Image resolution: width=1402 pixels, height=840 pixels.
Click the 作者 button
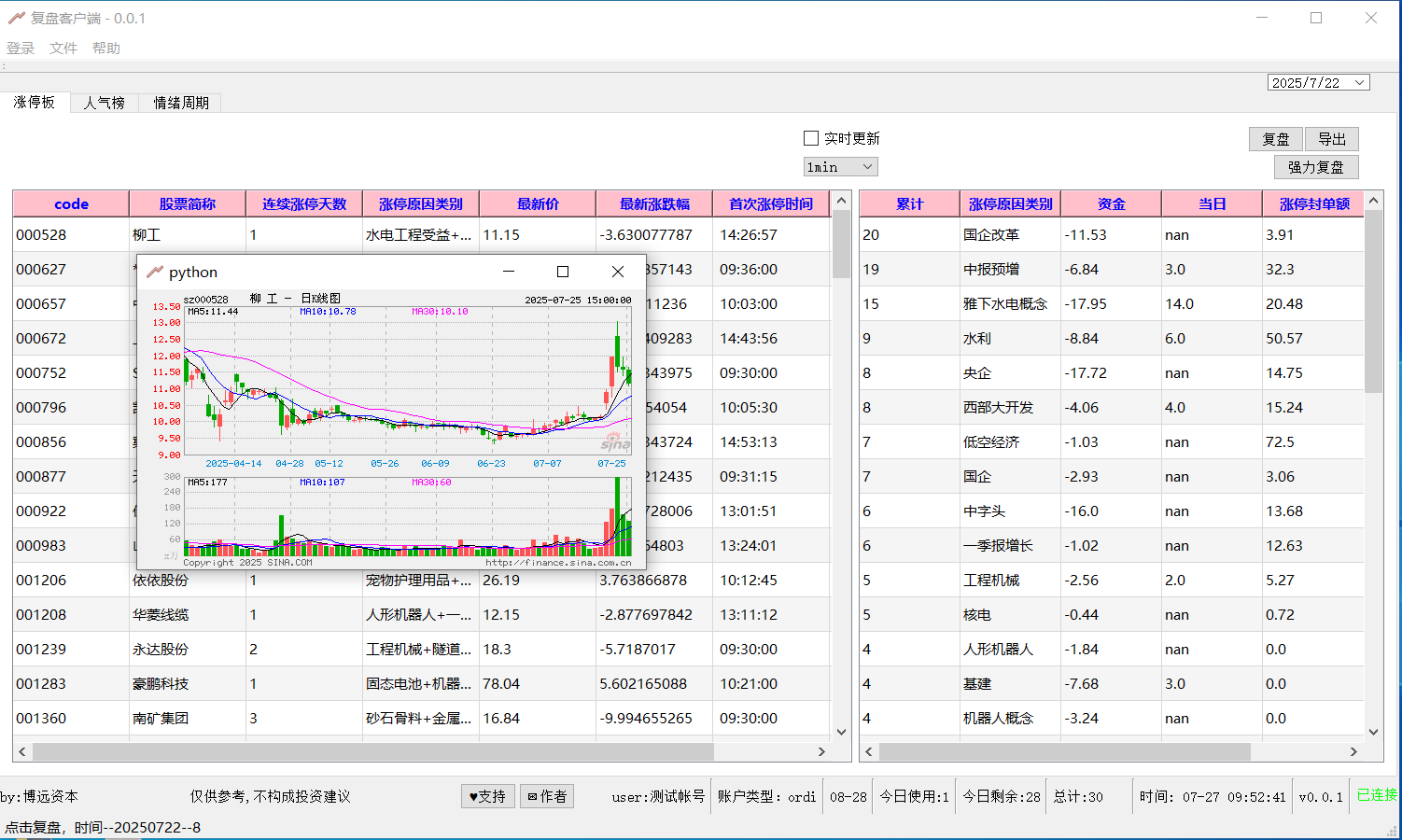click(547, 796)
